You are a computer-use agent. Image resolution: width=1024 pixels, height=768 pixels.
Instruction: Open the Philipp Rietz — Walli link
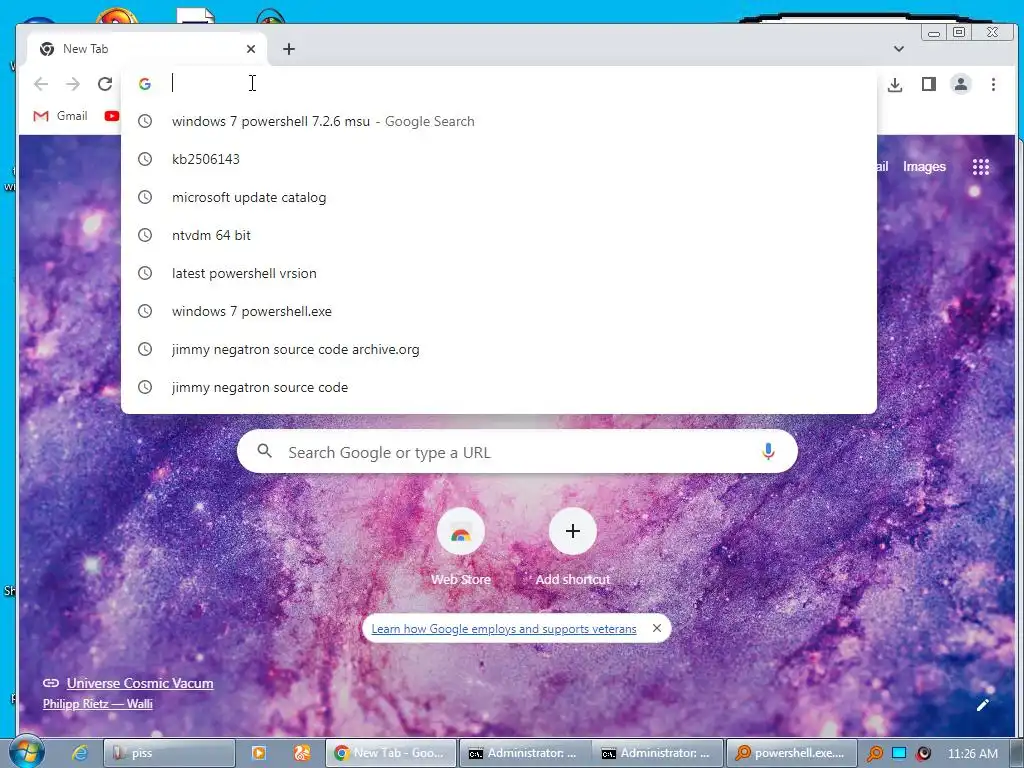click(x=98, y=704)
